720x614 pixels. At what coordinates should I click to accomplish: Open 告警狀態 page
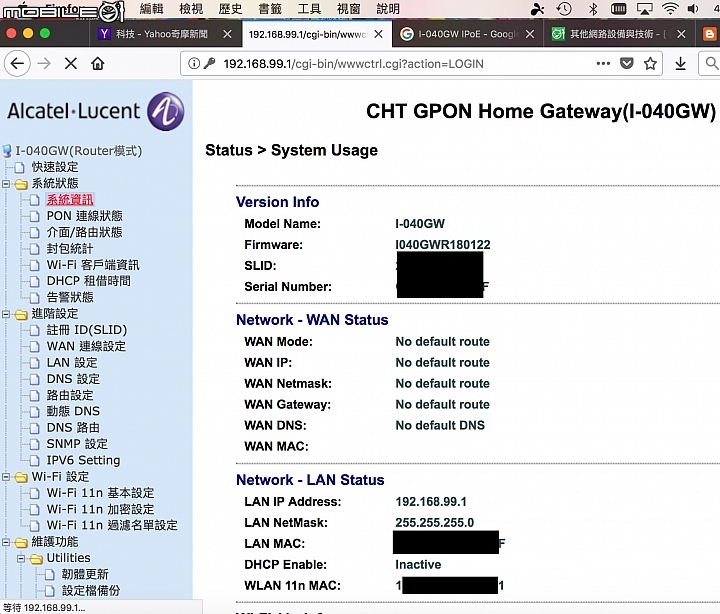(70, 297)
